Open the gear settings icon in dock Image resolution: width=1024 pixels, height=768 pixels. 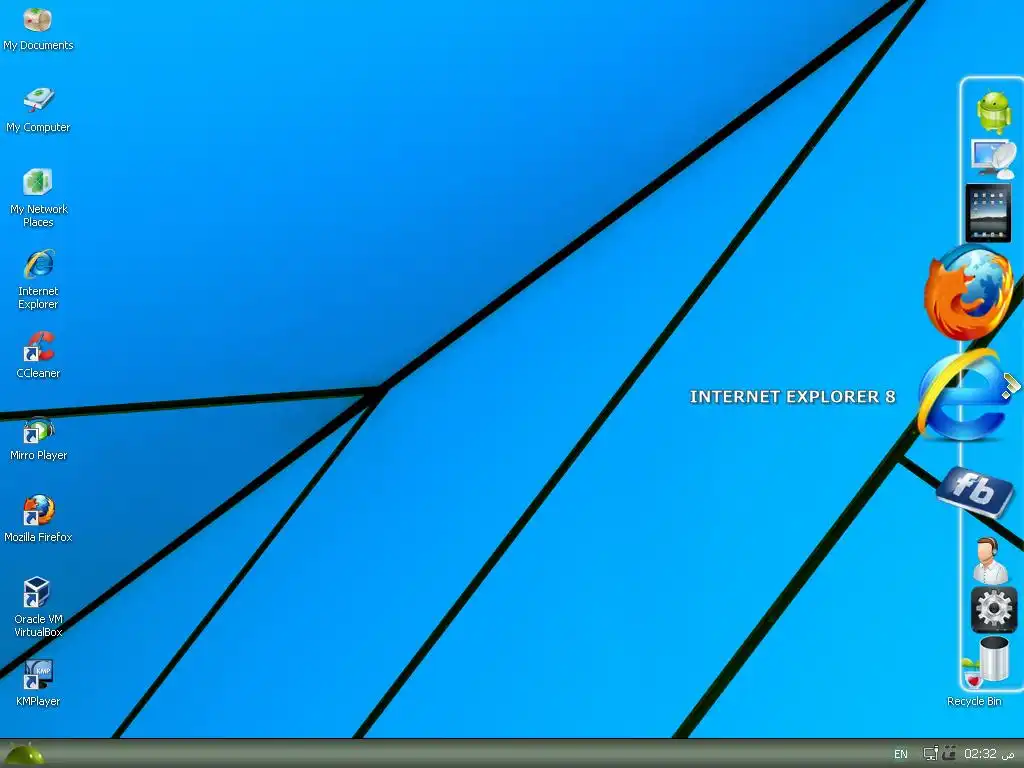[993, 609]
